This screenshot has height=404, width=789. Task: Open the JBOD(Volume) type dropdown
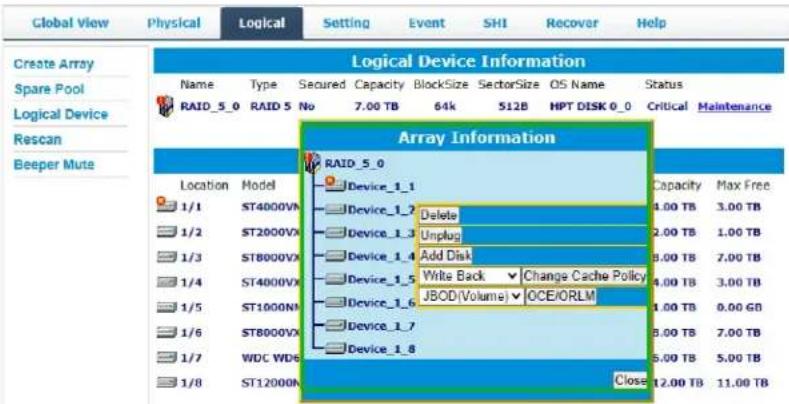[x=471, y=296]
